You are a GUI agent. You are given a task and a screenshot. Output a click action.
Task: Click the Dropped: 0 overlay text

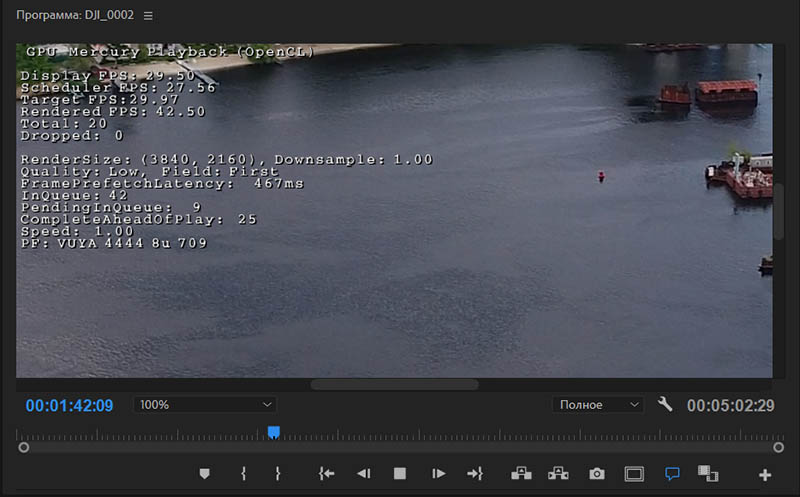(x=72, y=136)
